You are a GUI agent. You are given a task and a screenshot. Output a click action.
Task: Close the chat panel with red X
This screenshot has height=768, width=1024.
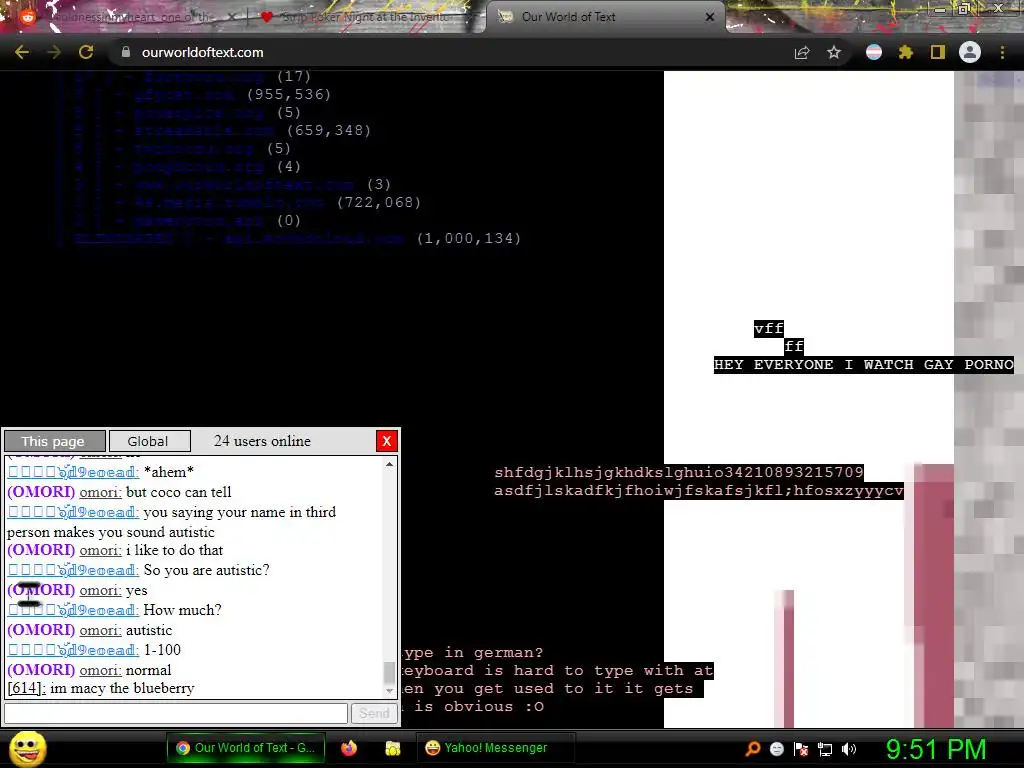coord(387,441)
